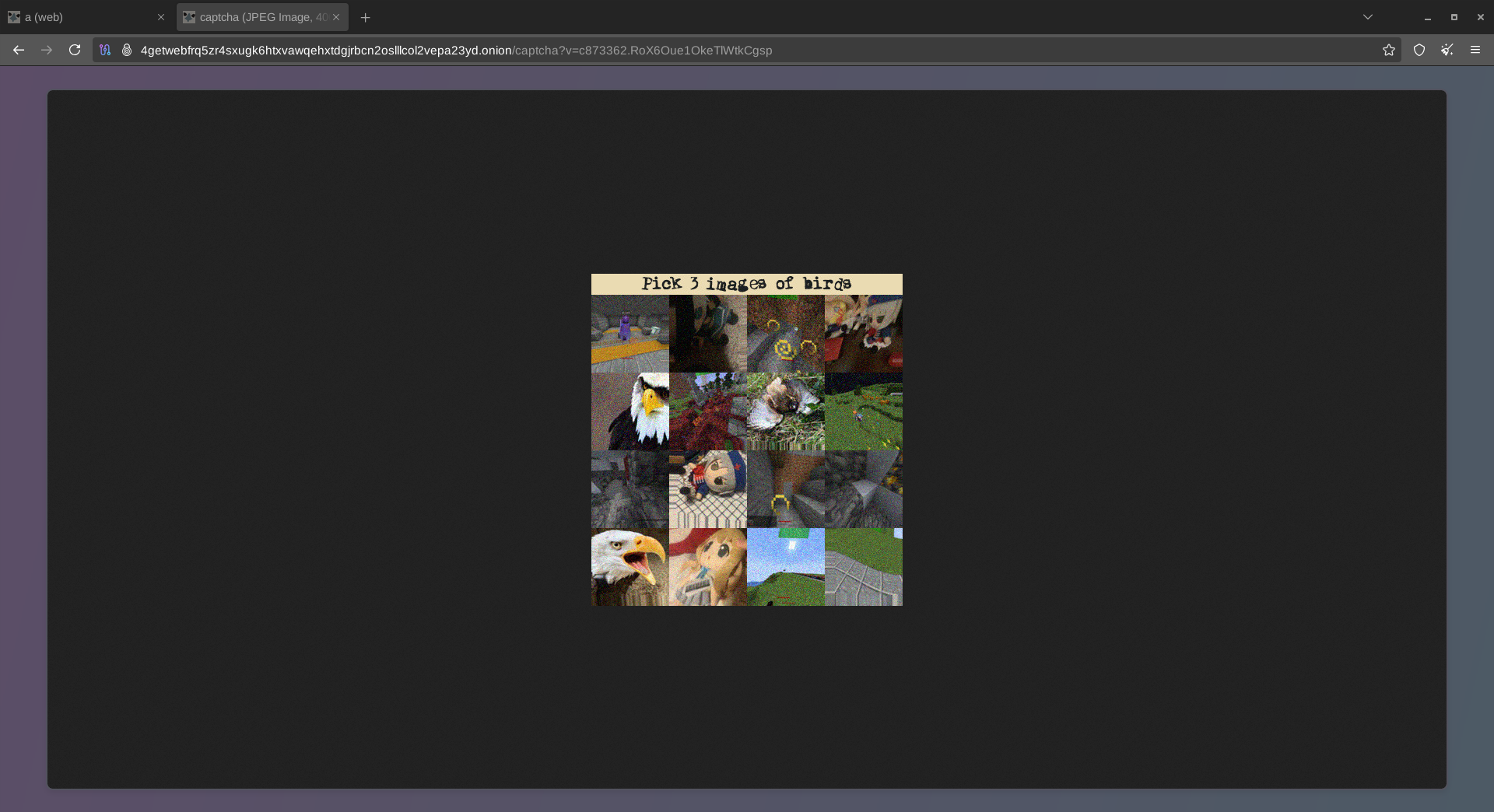The height and width of the screenshot is (812, 1494).
Task: Open the Tor circuit display icon
Action: 105,50
